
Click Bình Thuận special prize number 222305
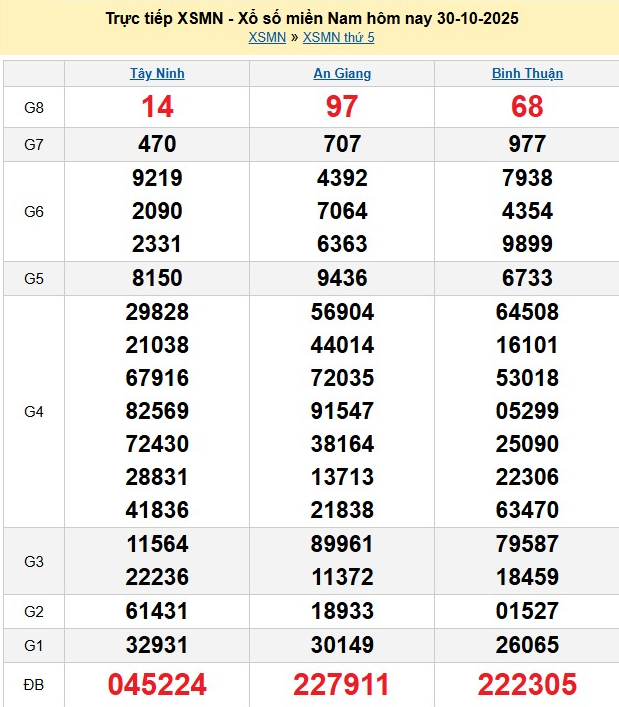[527, 684]
